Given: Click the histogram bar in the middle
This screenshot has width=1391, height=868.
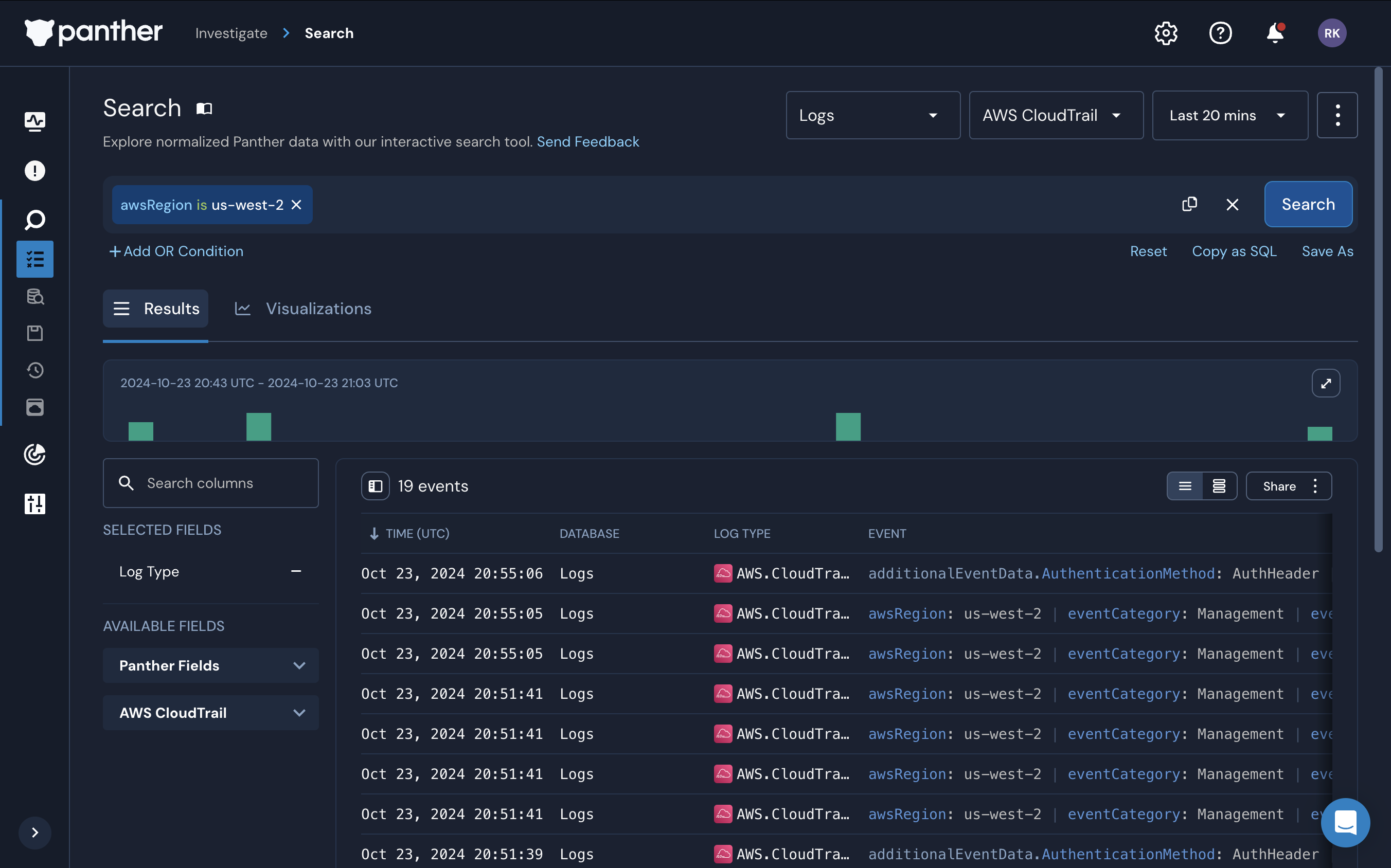Looking at the screenshot, I should click(x=848, y=426).
